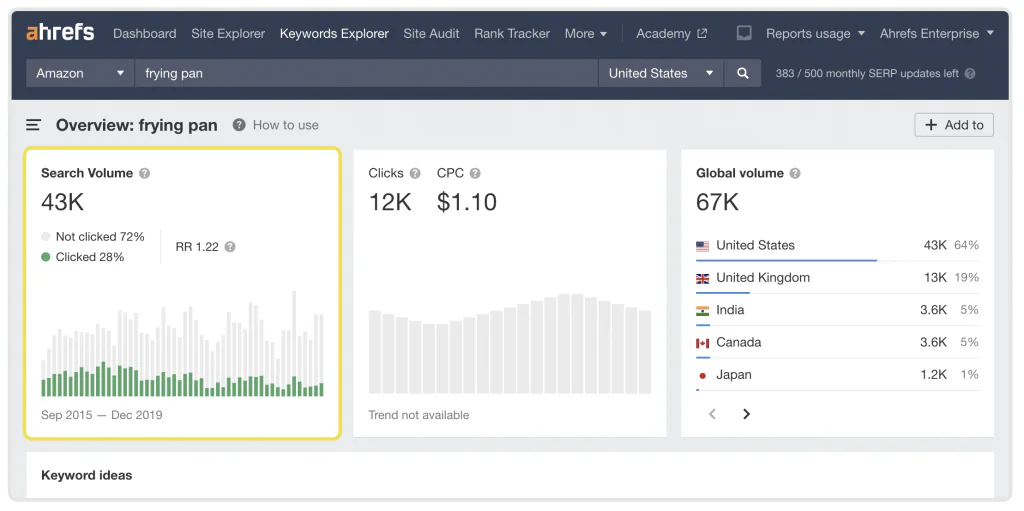This screenshot has width=1024, height=511.
Task: Click the Canada country row label
Action: [x=739, y=342]
